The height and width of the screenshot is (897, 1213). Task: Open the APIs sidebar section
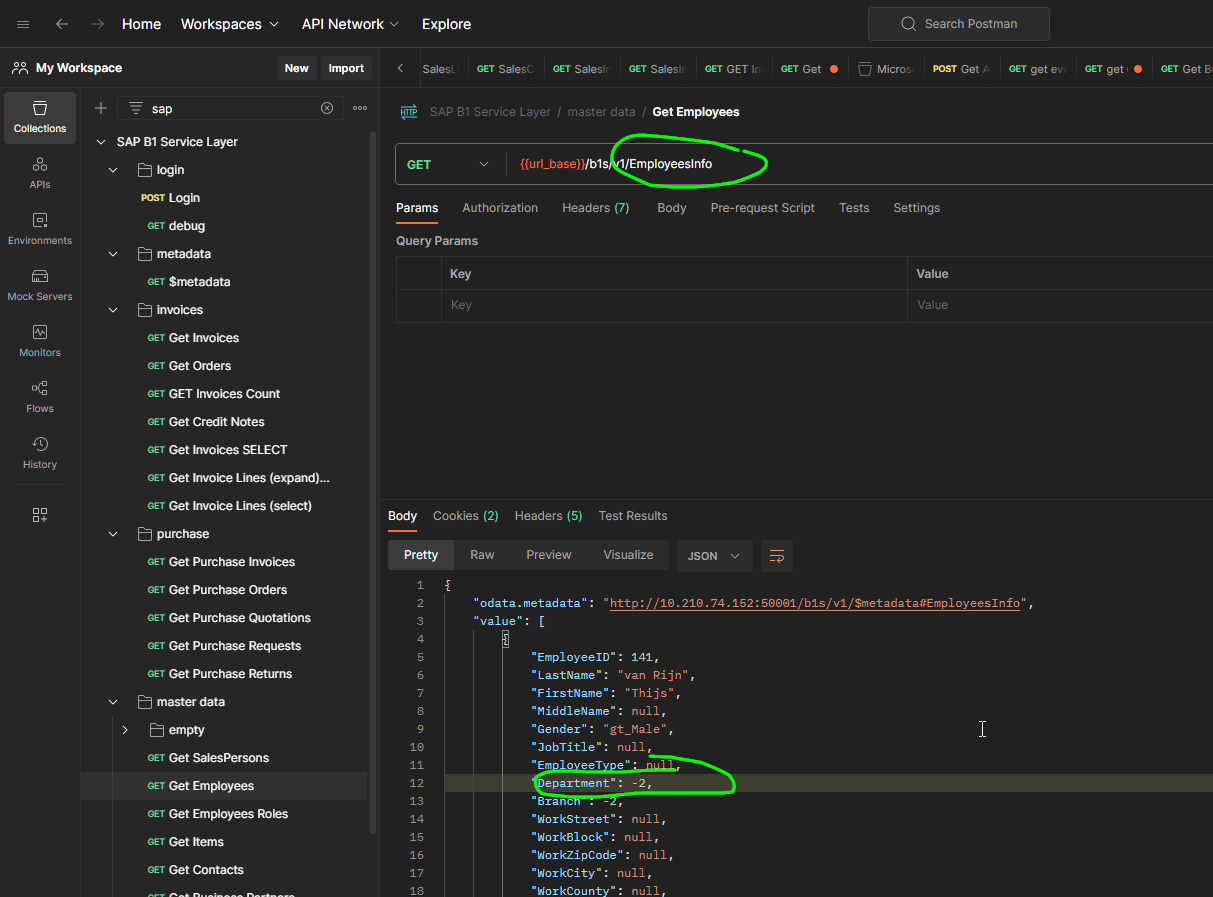[40, 173]
